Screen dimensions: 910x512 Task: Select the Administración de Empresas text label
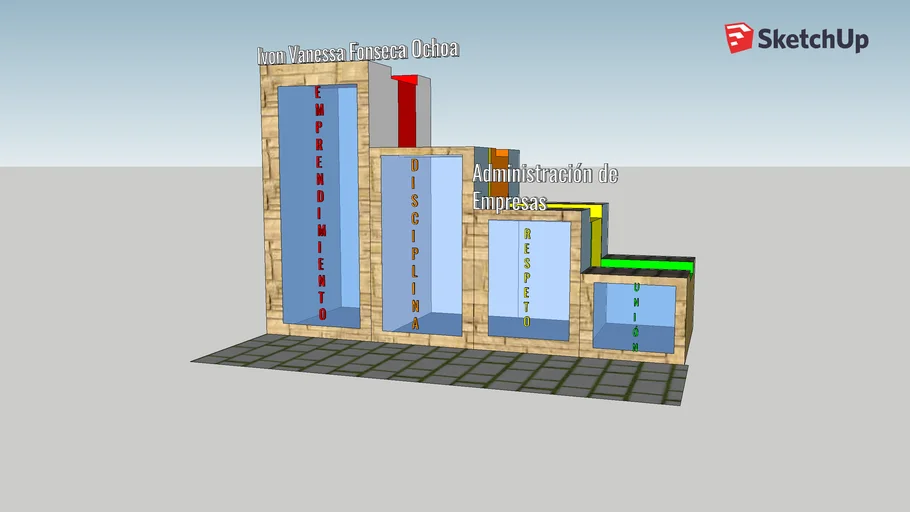click(544, 186)
